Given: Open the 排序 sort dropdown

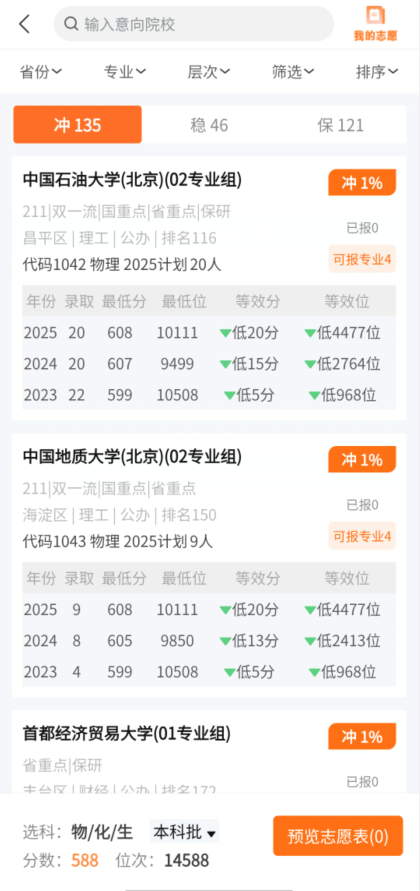Looking at the screenshot, I should point(377,72).
